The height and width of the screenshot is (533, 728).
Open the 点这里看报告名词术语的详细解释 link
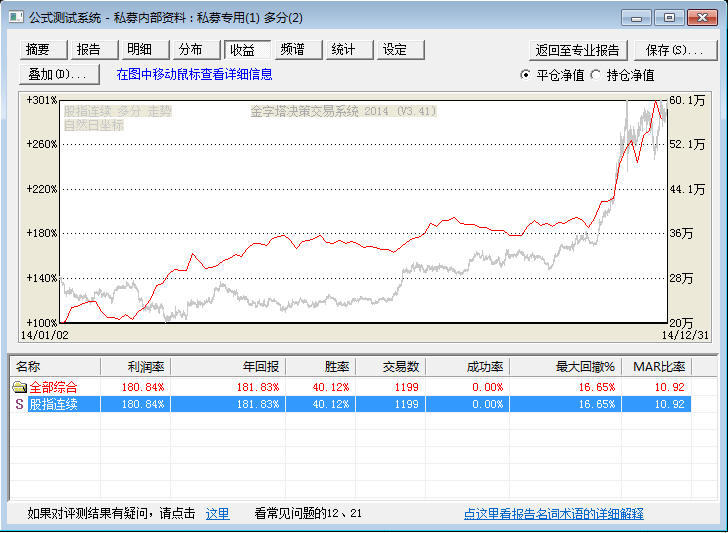click(554, 514)
